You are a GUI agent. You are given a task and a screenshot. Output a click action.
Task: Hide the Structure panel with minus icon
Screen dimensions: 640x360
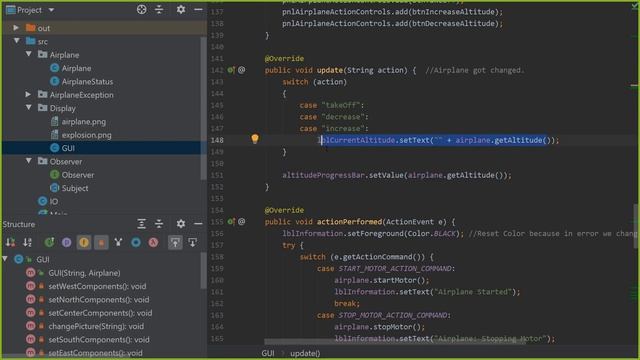point(198,224)
